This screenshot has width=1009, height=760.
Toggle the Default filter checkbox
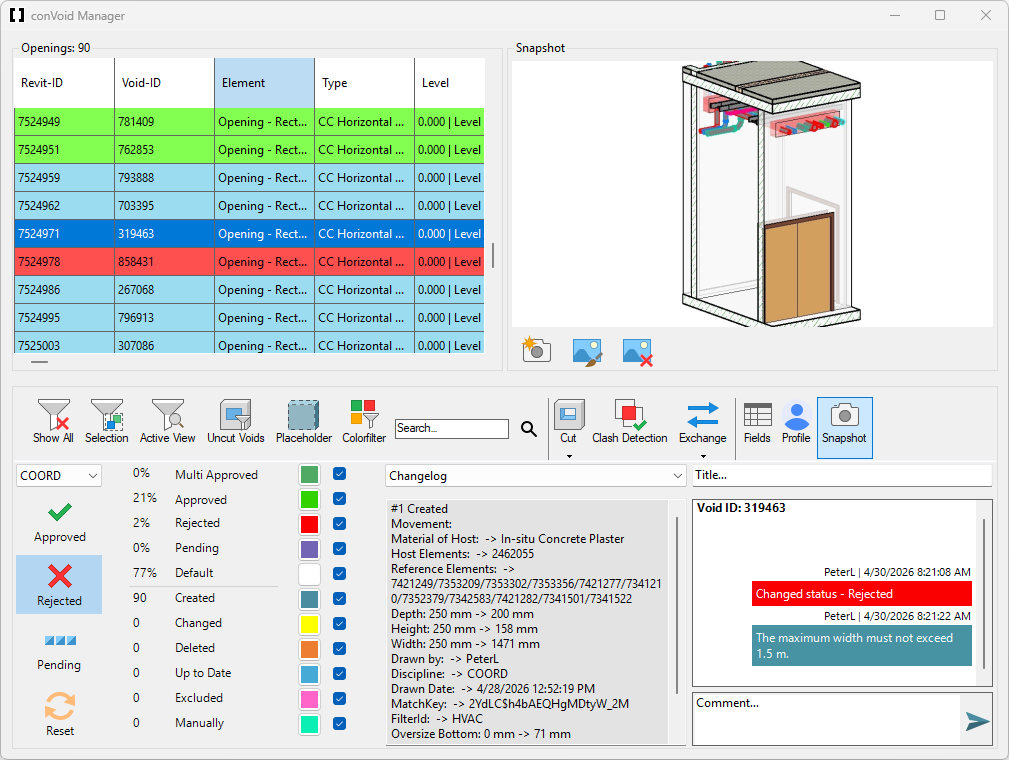(x=340, y=573)
